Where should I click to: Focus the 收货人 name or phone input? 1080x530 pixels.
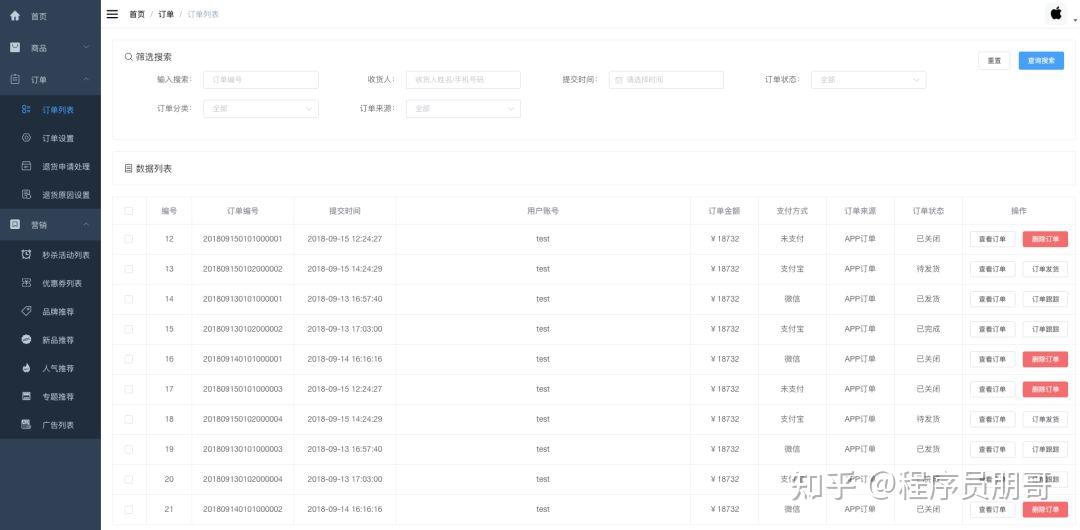463,80
